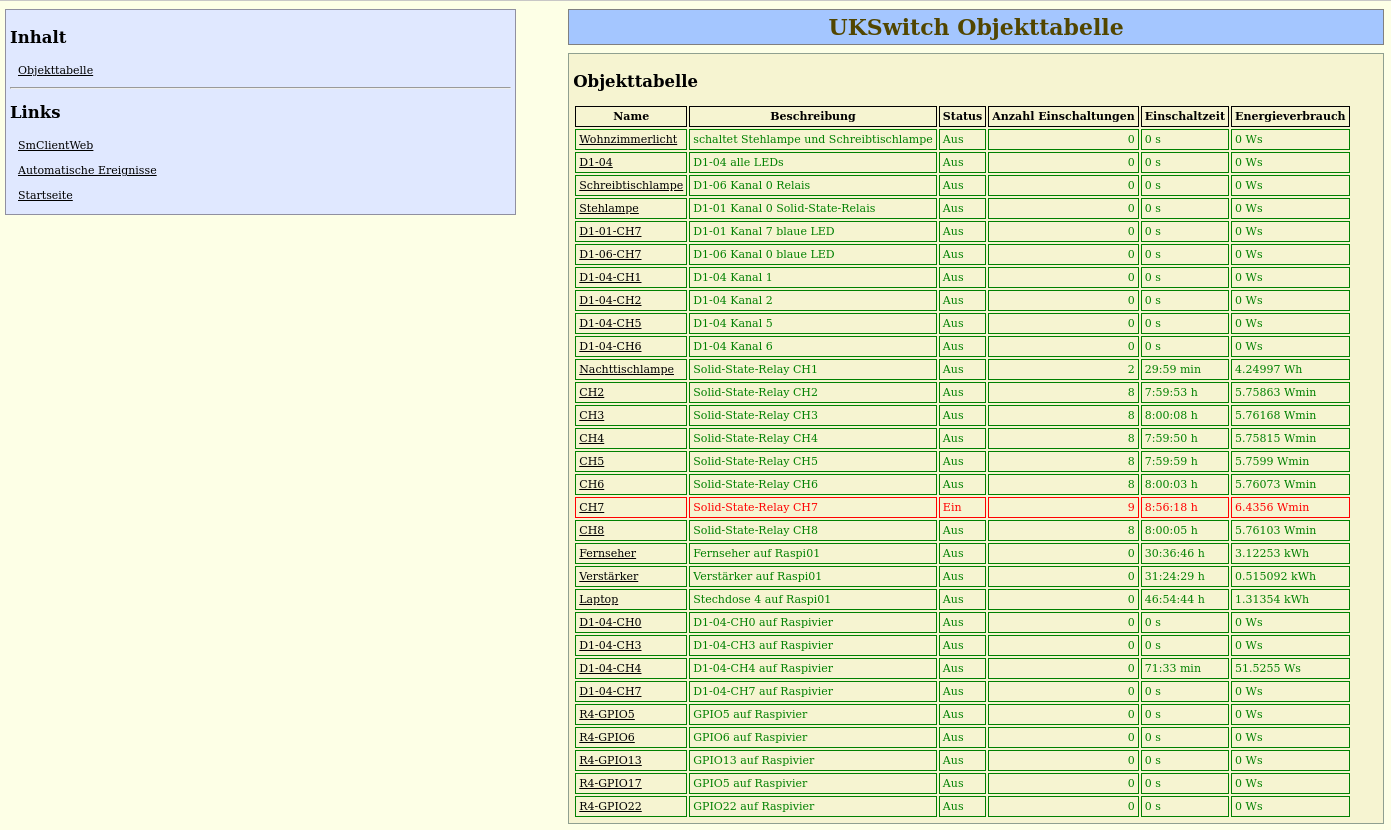Click the Beschreibung column header
The width and height of the screenshot is (1391, 830).
pyautogui.click(x=813, y=116)
